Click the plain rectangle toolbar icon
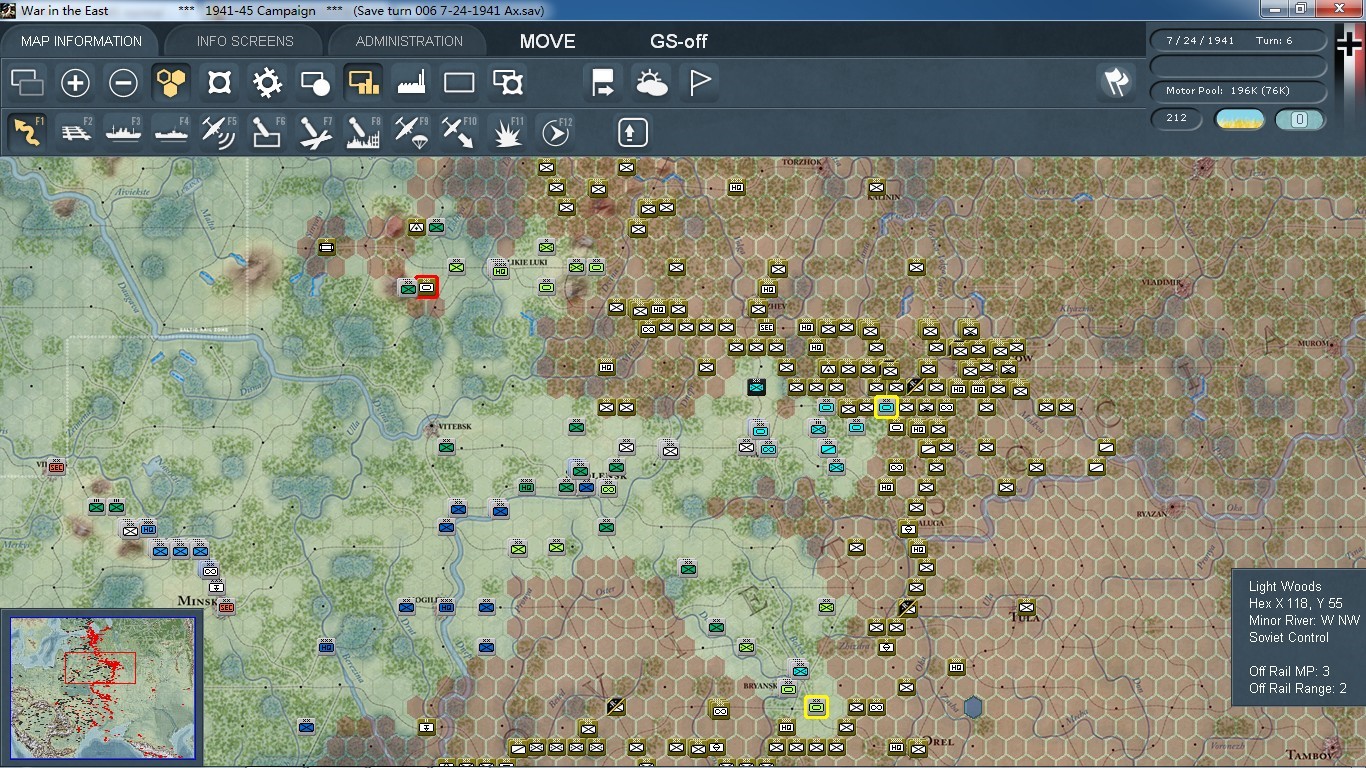 tap(459, 82)
